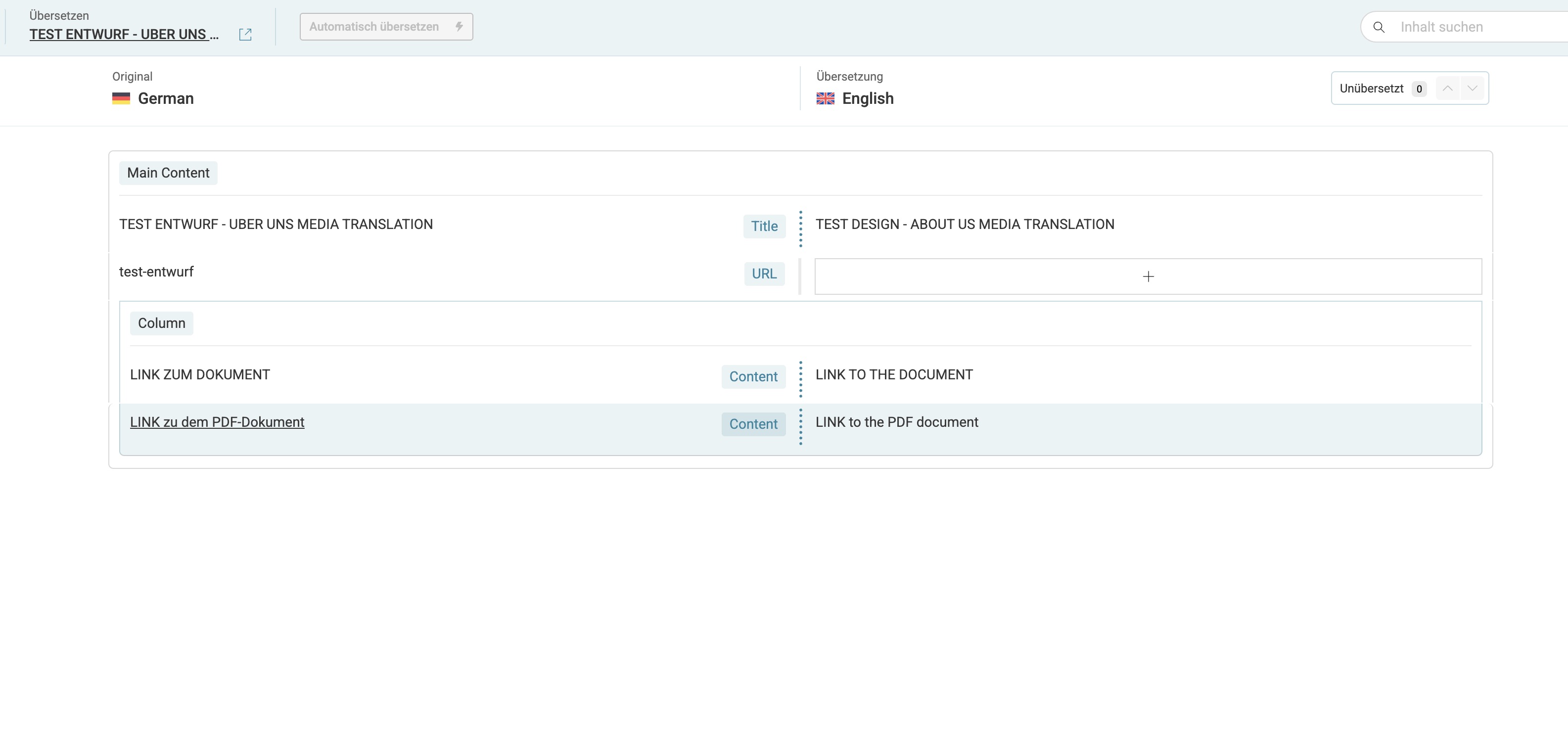This screenshot has width=1568, height=731.
Task: Click the search magnifier icon
Action: click(1380, 27)
